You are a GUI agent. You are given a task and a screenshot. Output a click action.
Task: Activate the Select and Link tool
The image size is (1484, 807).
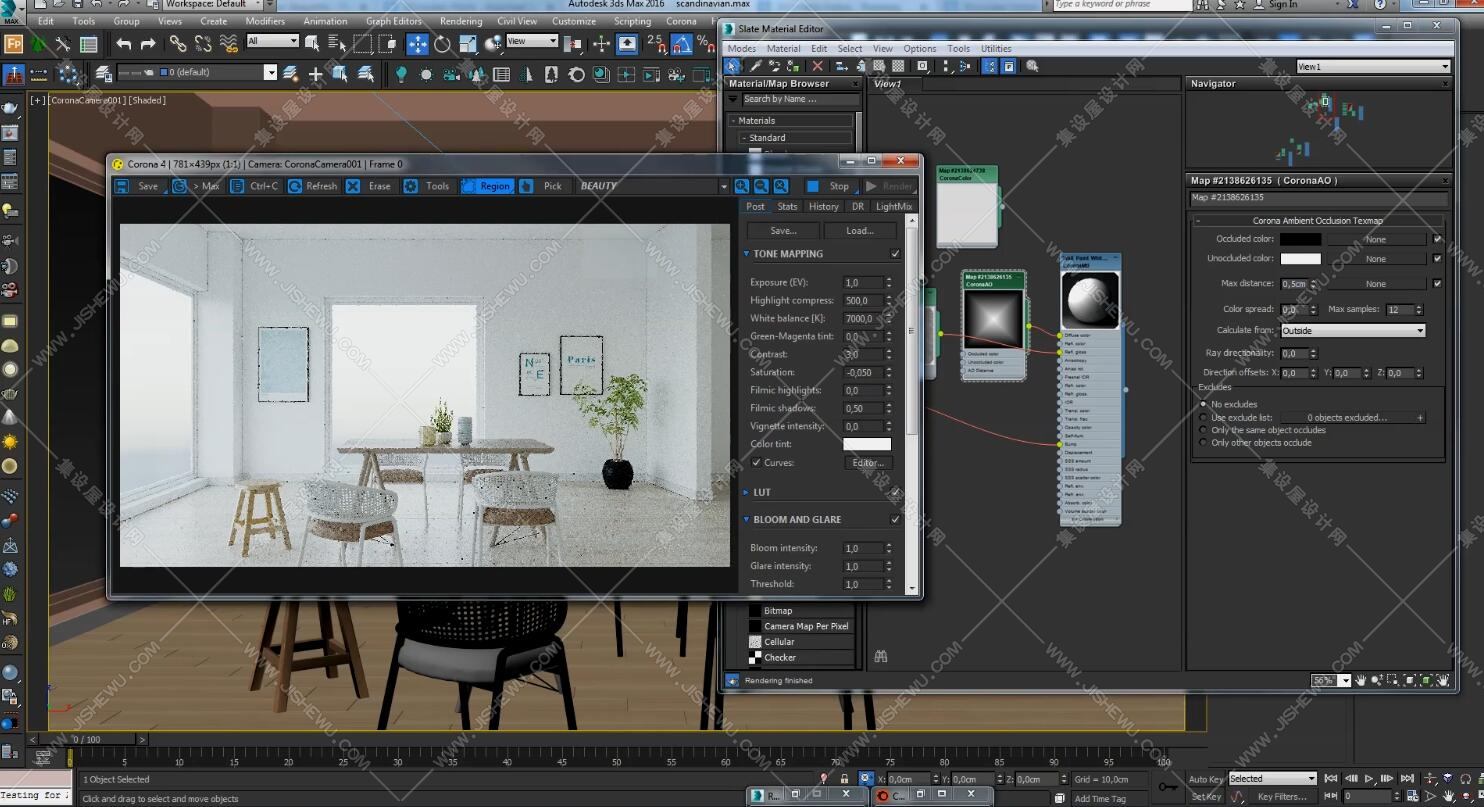pos(178,44)
